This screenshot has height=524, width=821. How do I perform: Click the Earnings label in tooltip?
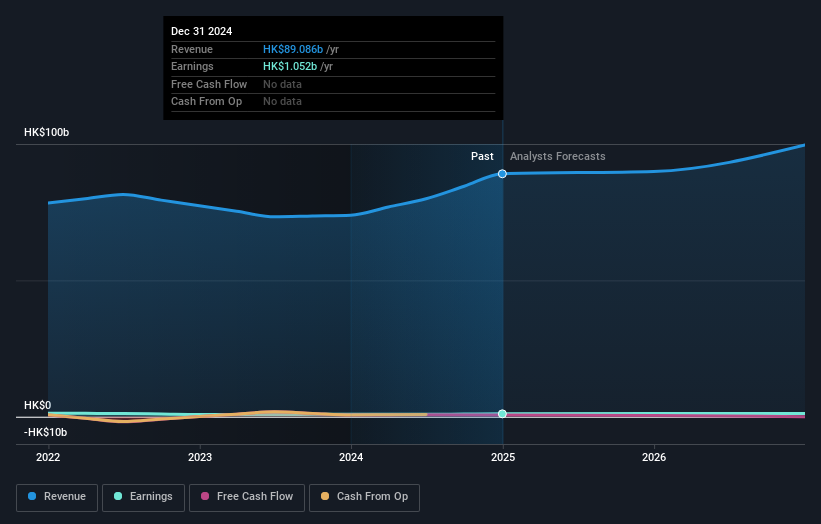point(192,66)
